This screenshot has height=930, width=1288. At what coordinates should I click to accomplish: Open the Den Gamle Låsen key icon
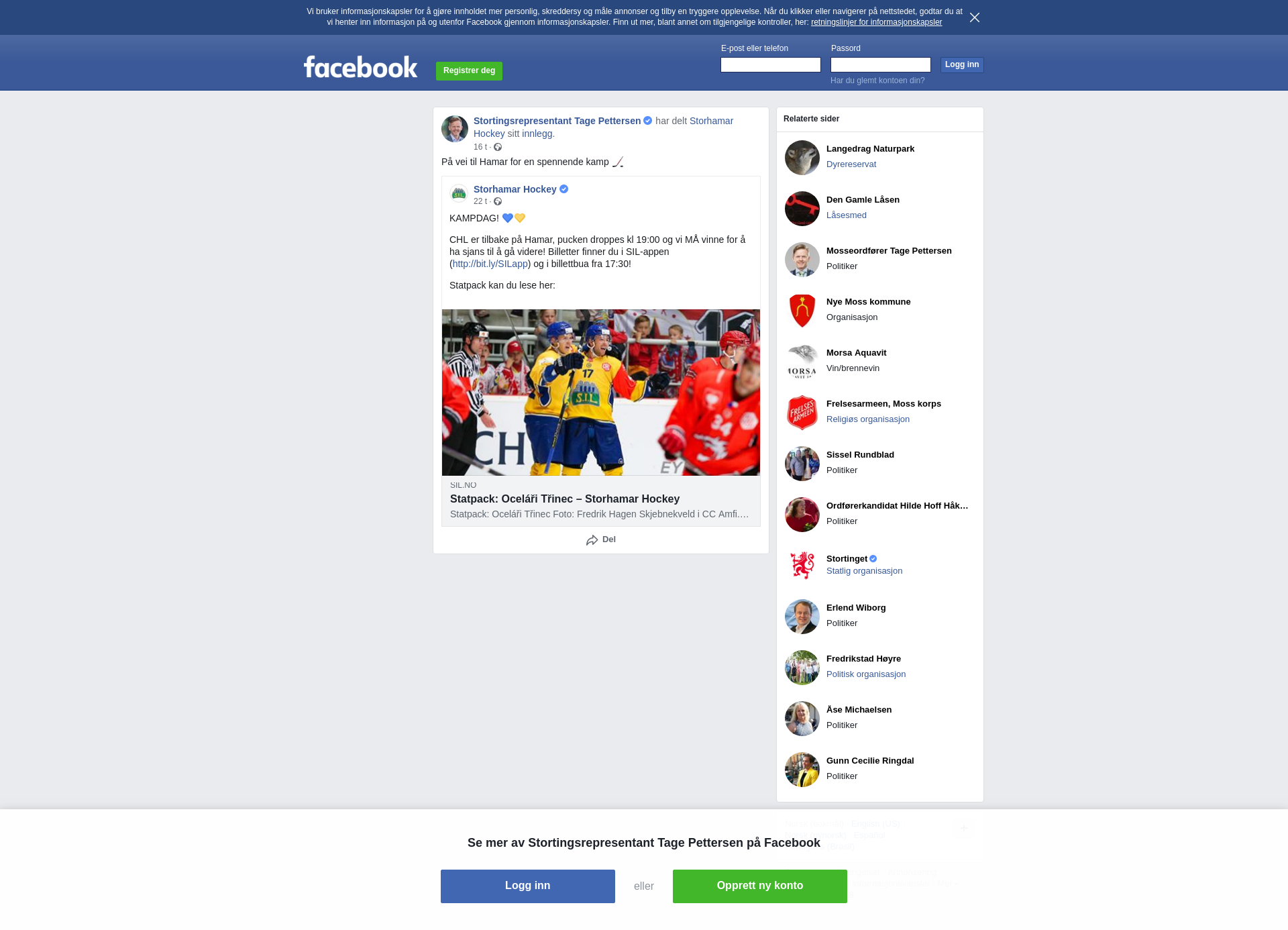802,209
